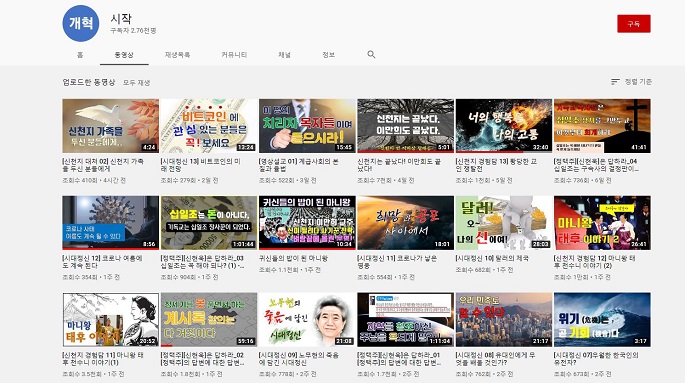Screen dimensions: 685x383
Task: Click video title 노무현의 죽음에 담긴 시대정신
Action: pos(299,359)
